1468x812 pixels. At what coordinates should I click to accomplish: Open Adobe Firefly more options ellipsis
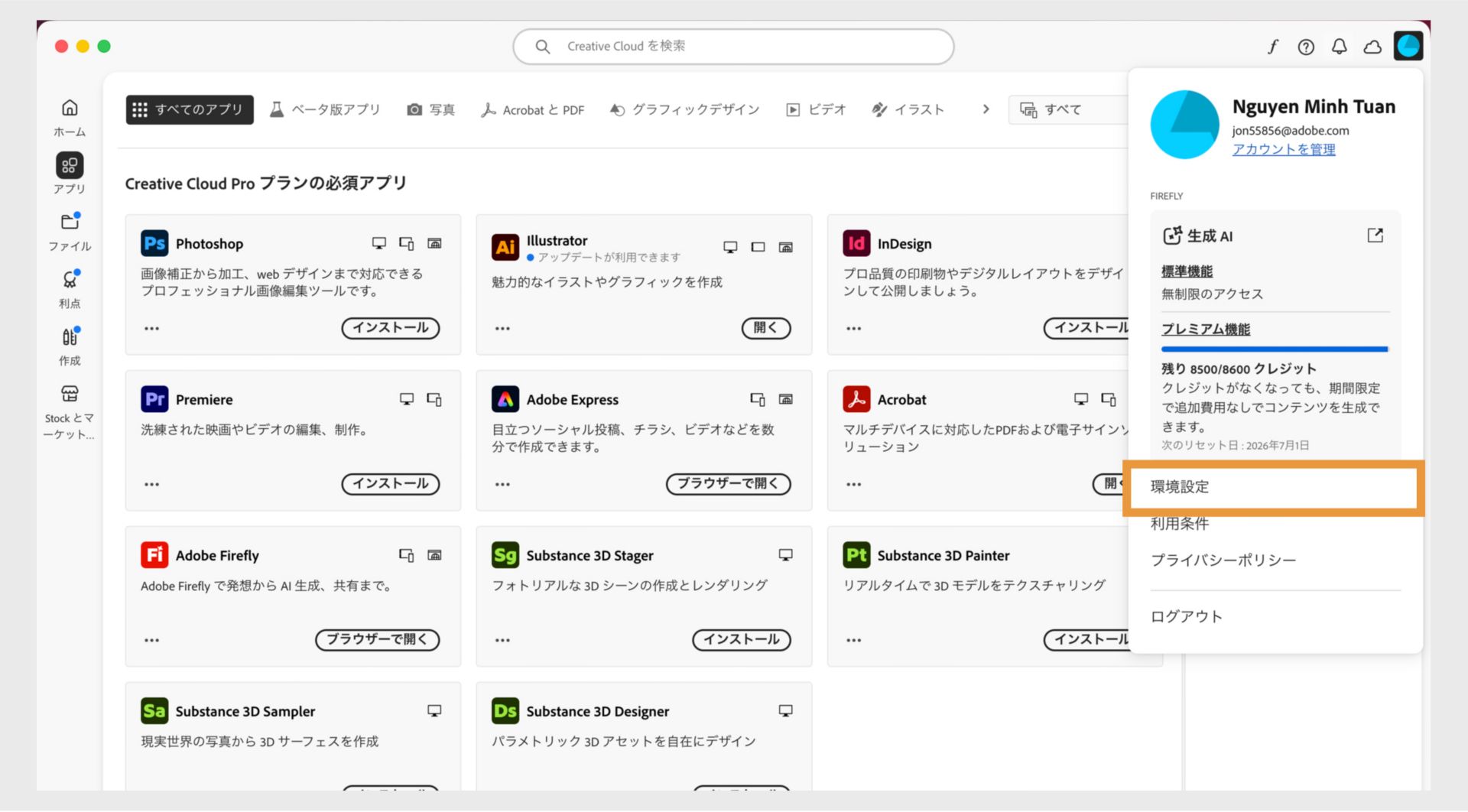pyautogui.click(x=152, y=641)
